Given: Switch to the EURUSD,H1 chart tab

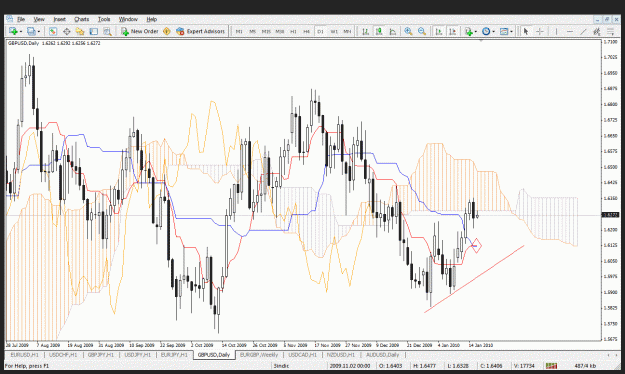Looking at the screenshot, I should coord(24,355).
